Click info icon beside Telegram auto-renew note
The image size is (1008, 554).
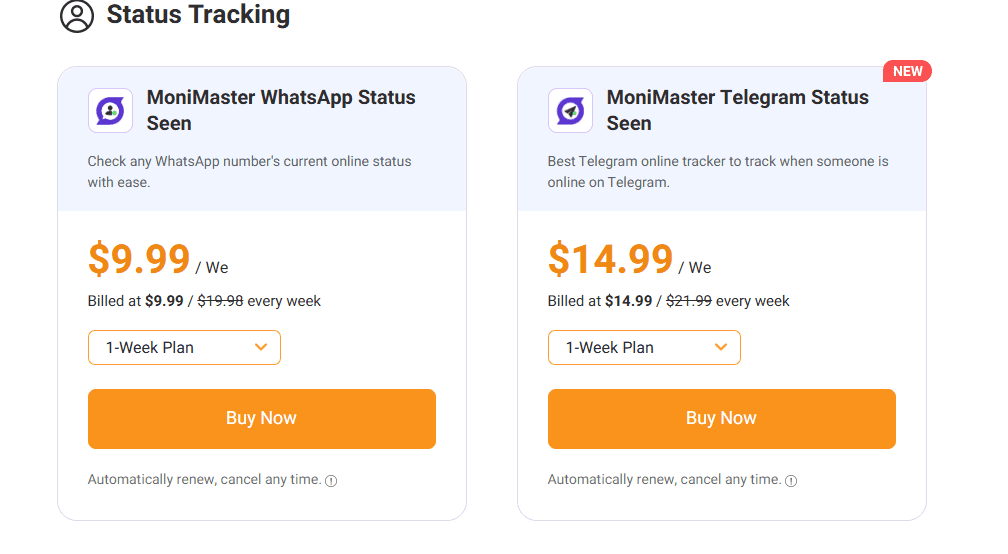[x=791, y=481]
